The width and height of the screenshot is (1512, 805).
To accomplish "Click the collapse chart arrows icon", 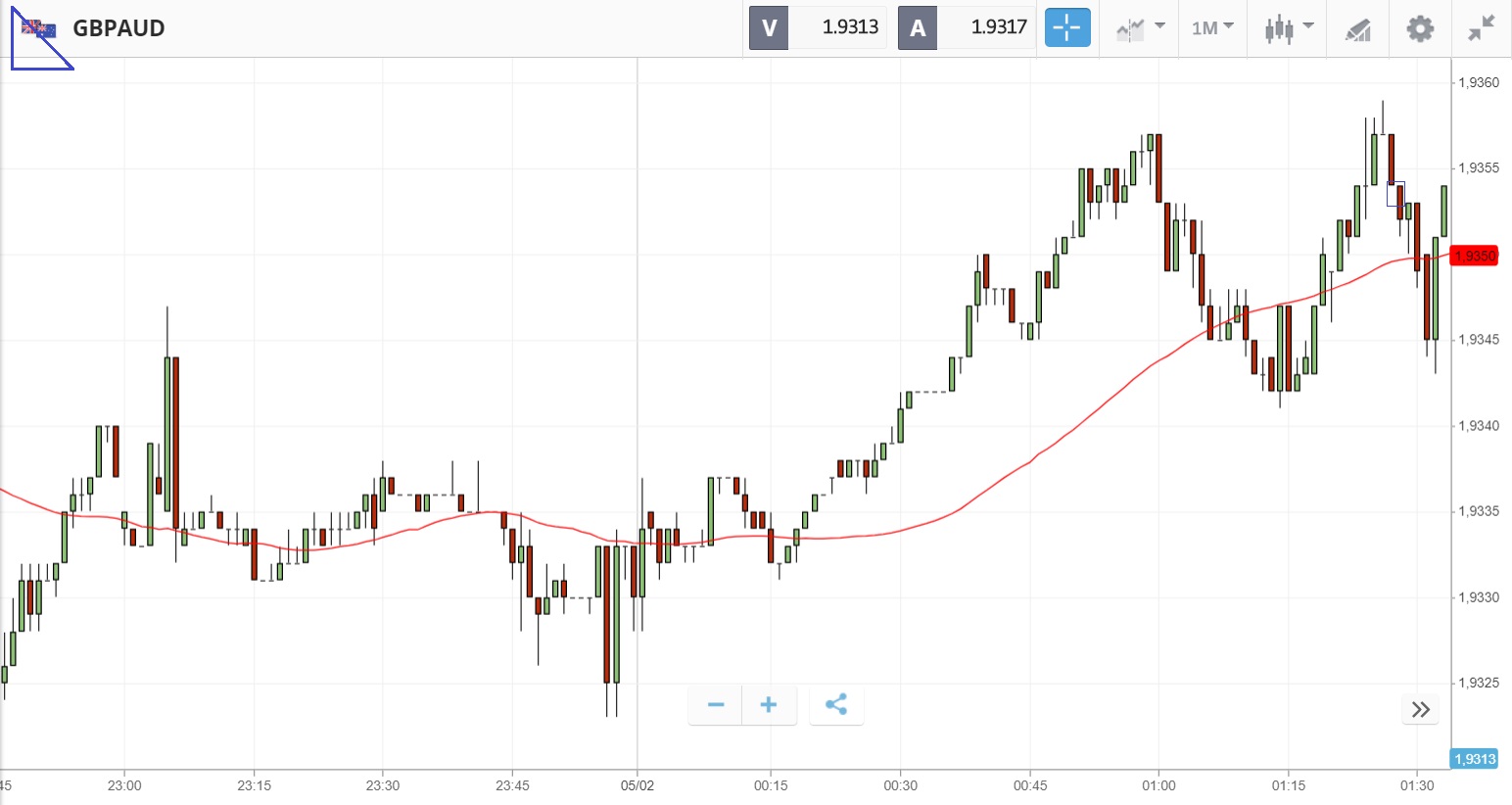I will [1482, 28].
